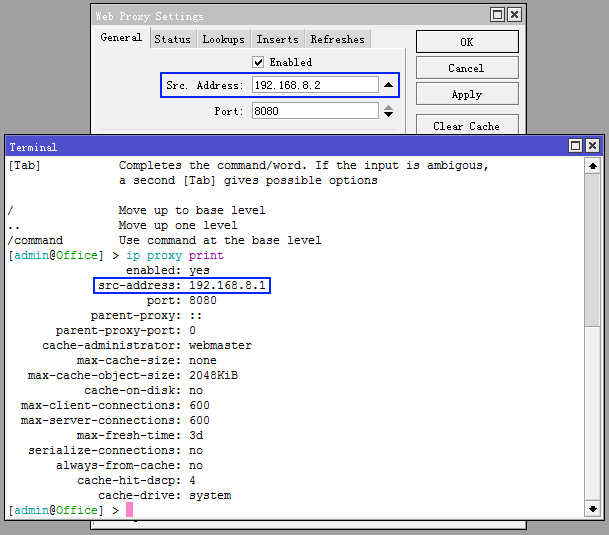Click the '/command' help line

[165, 240]
